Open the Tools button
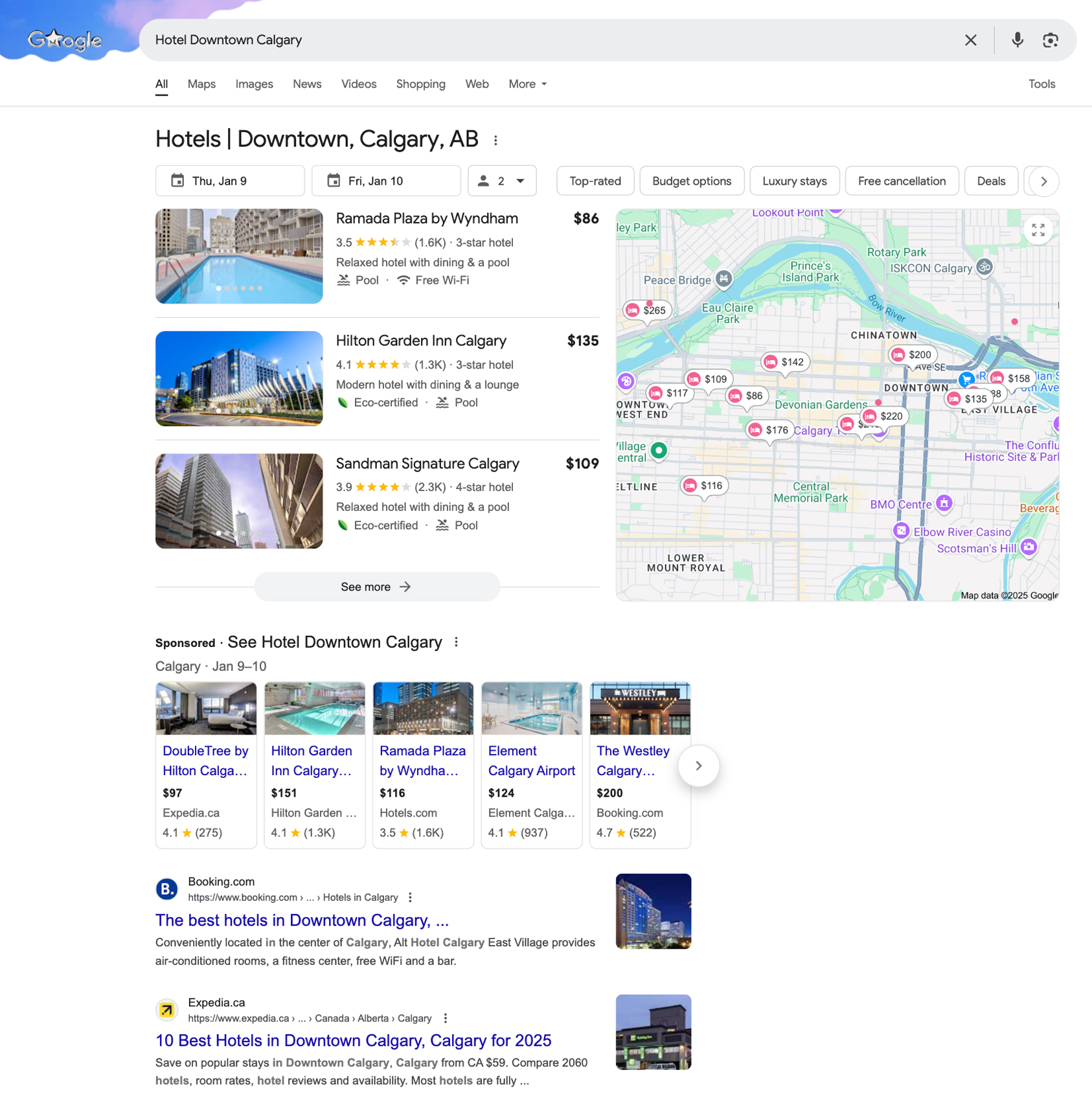The width and height of the screenshot is (1092, 1101). pos(1041,84)
